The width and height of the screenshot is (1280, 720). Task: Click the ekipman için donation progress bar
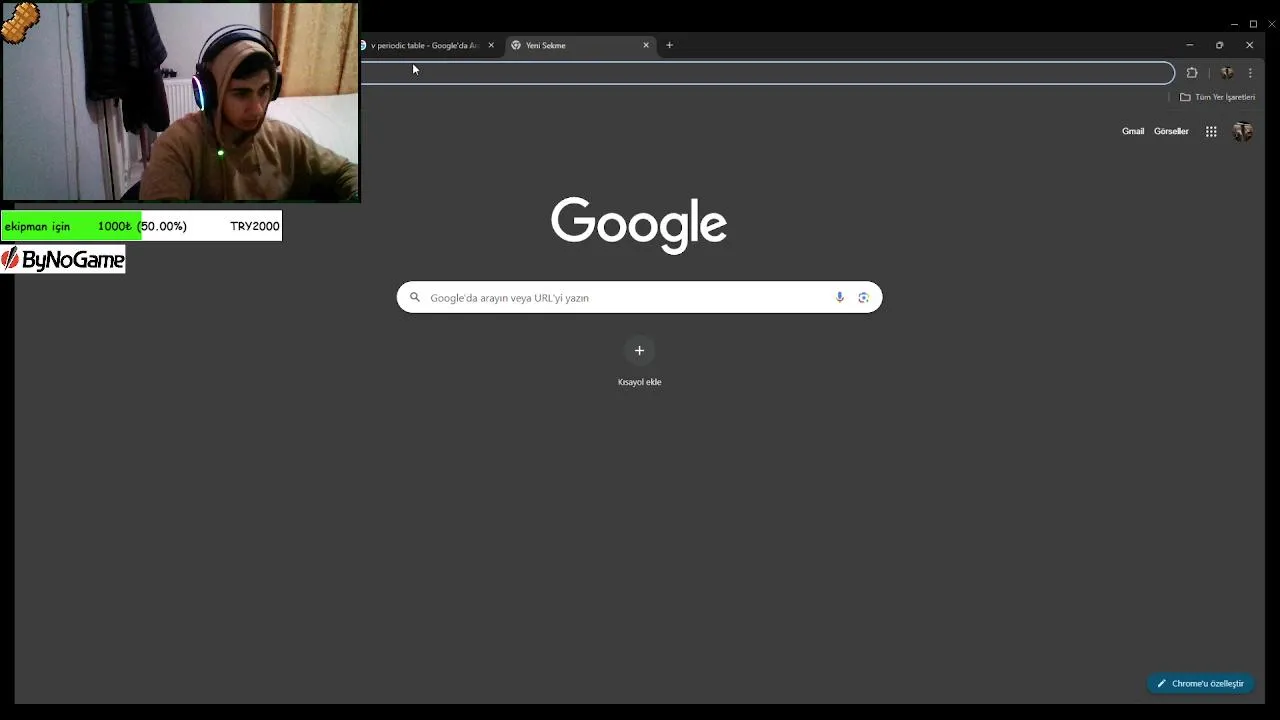tap(141, 226)
